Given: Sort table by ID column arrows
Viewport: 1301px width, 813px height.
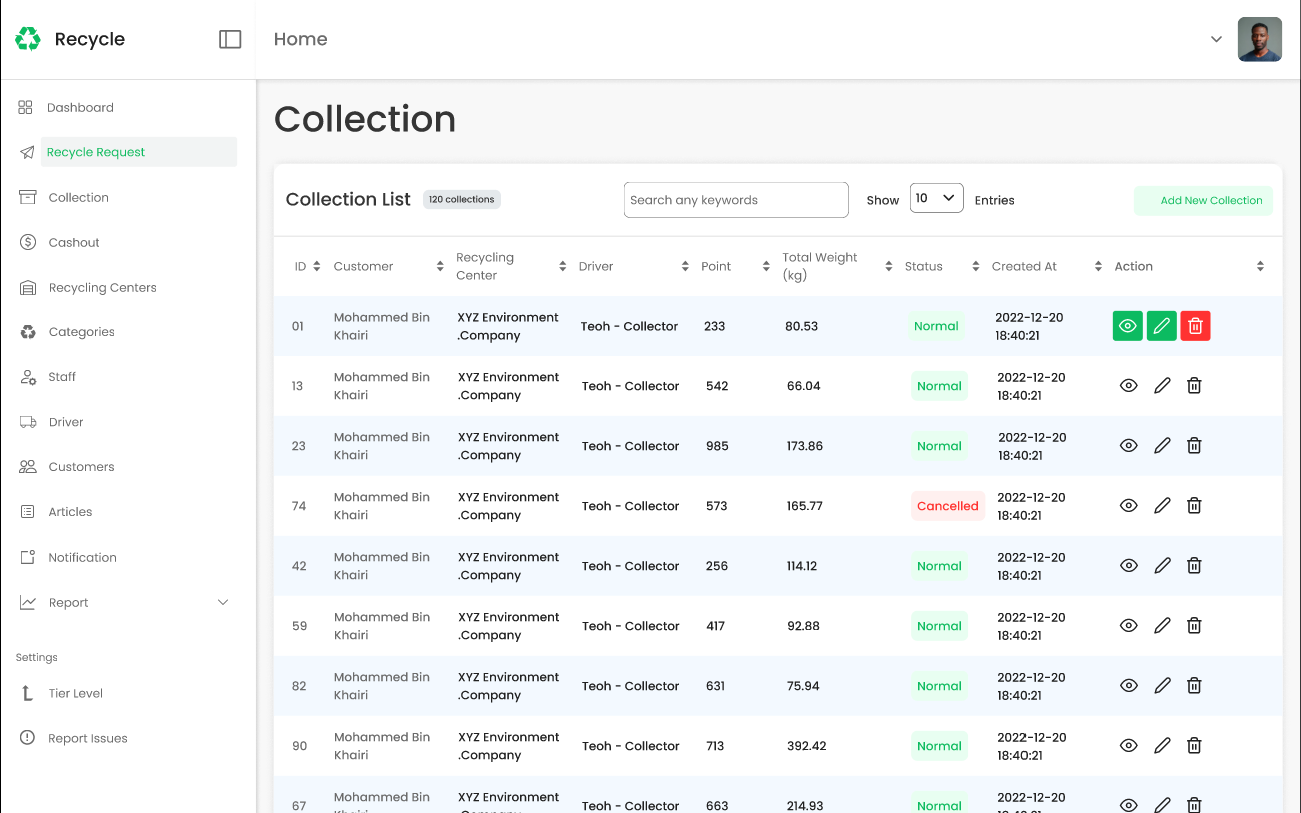Looking at the screenshot, I should (x=317, y=266).
